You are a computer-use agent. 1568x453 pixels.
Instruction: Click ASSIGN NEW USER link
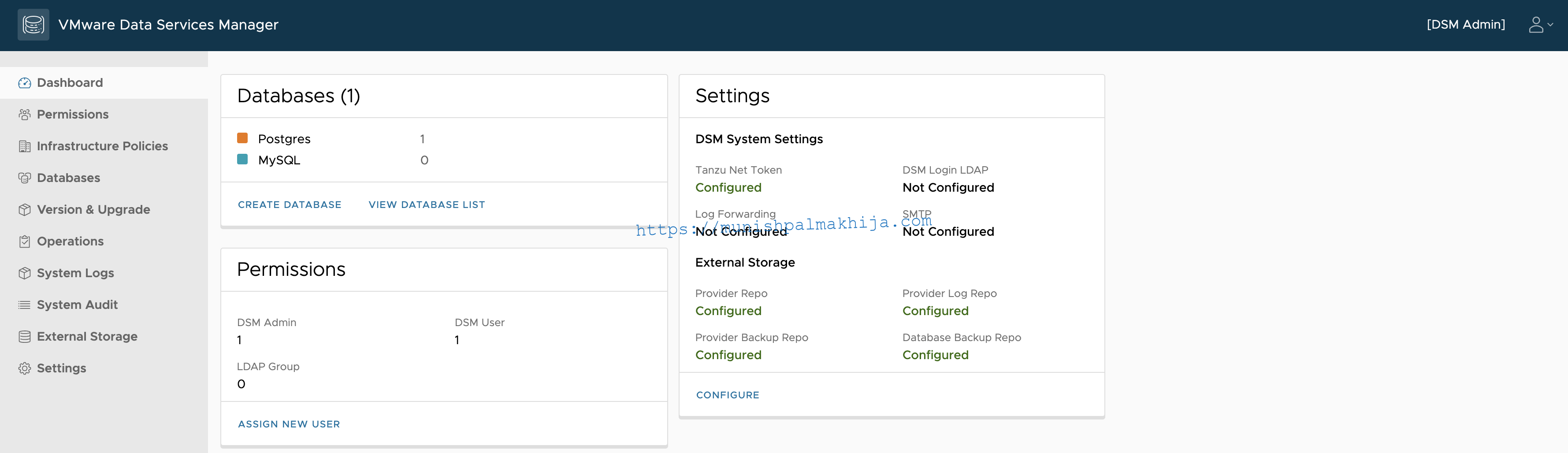[x=289, y=424]
